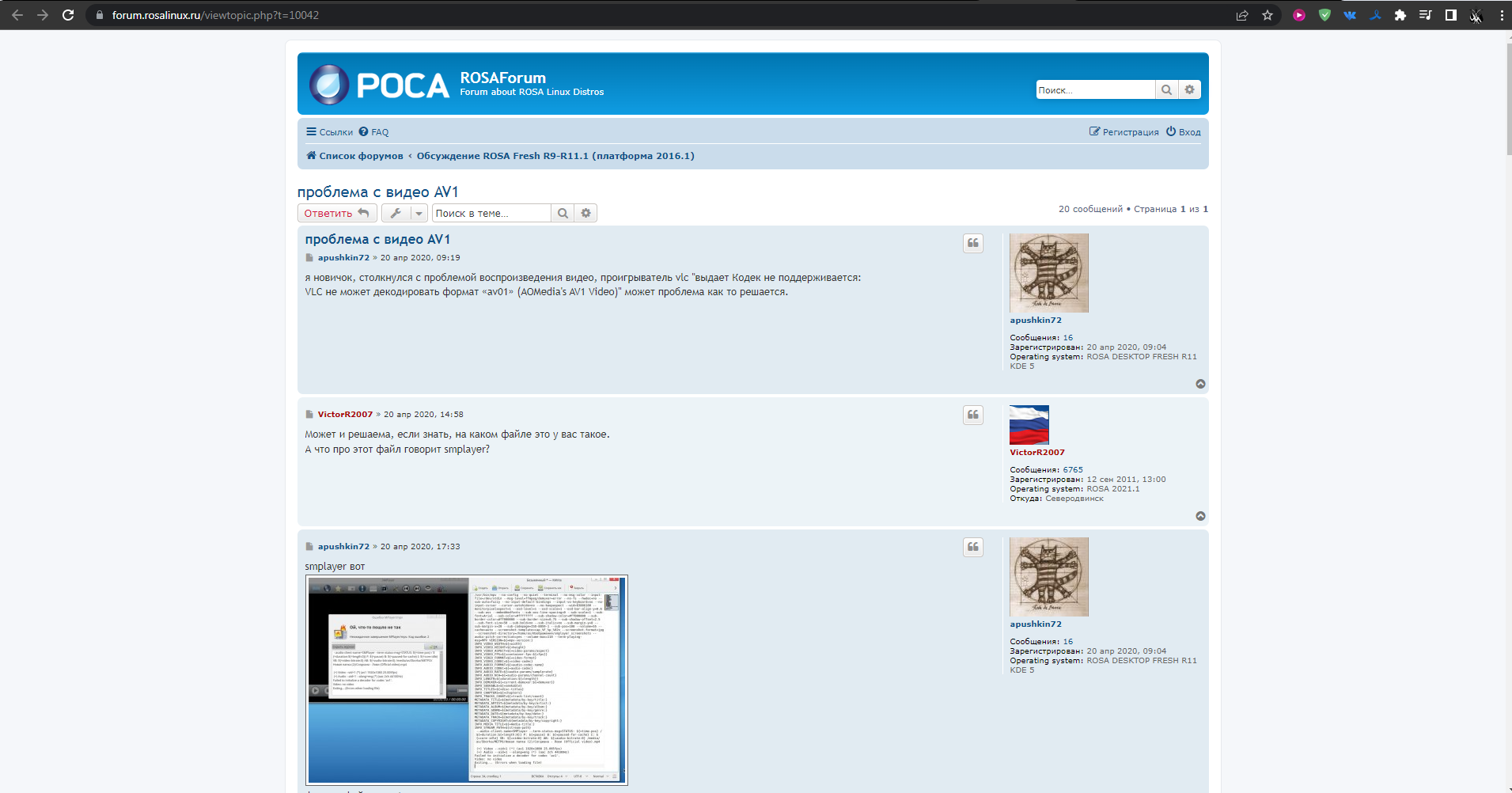Click the header search field 'Поиск…'
The width and height of the screenshot is (1512, 793).
tap(1096, 90)
